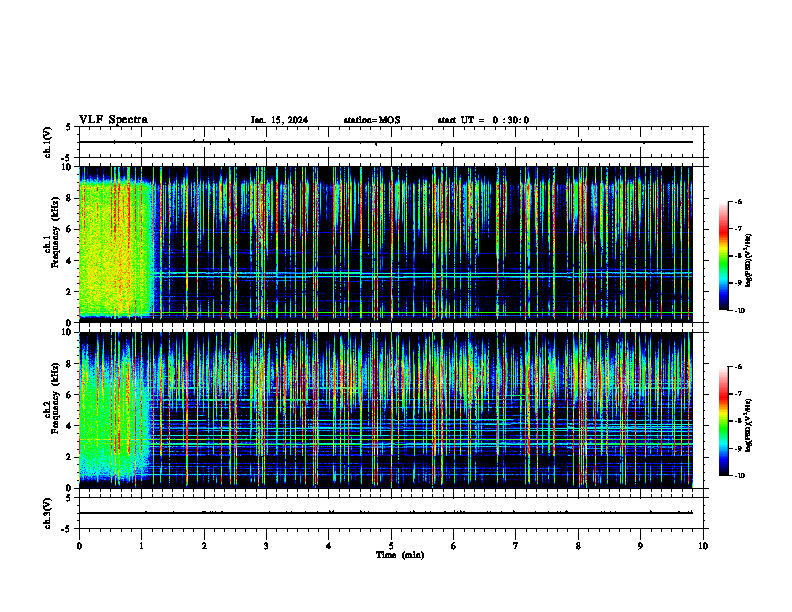
Task: Click inside the ch.1 spectrogram panel
Action: (386, 244)
